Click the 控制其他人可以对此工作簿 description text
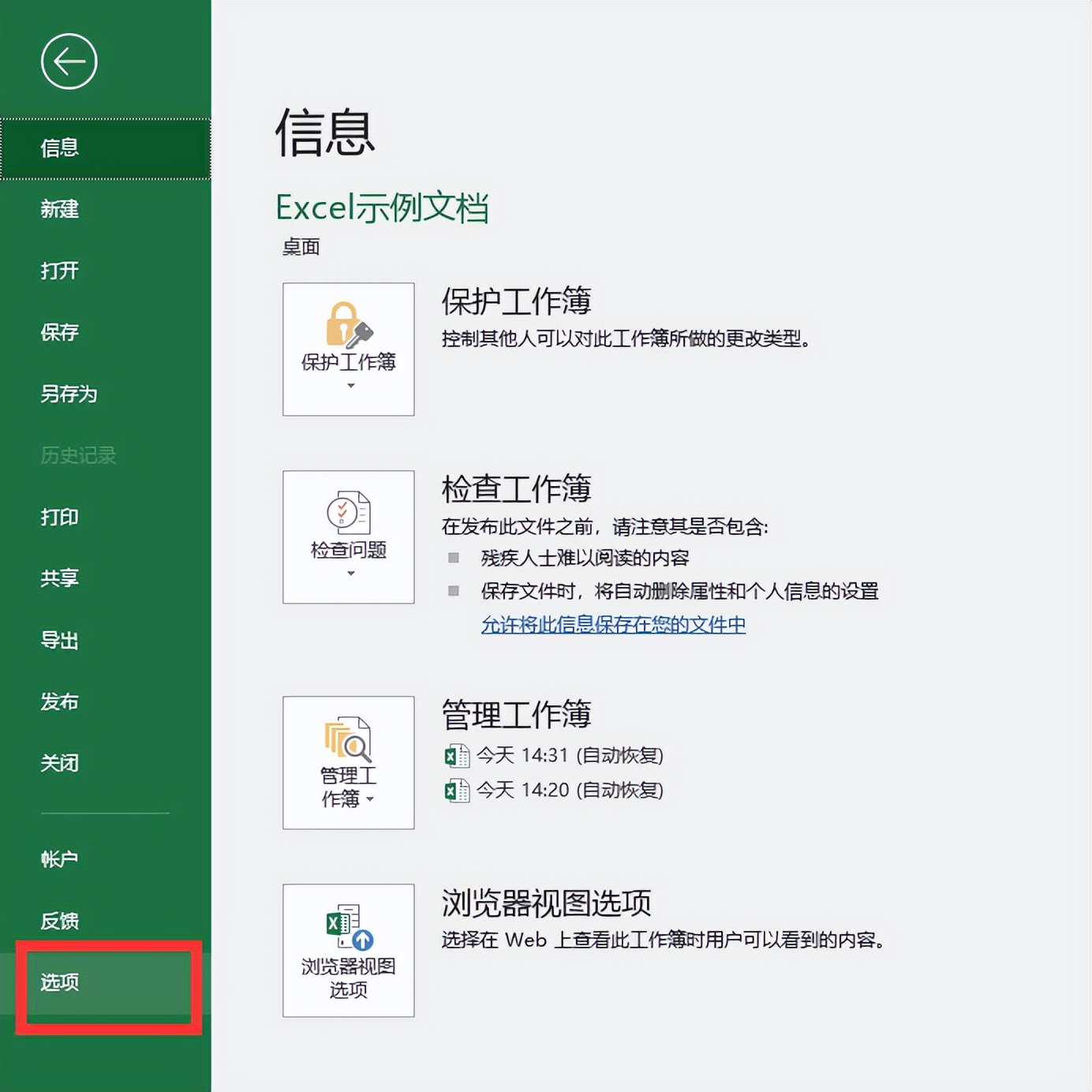The height and width of the screenshot is (1092, 1092). 626,339
